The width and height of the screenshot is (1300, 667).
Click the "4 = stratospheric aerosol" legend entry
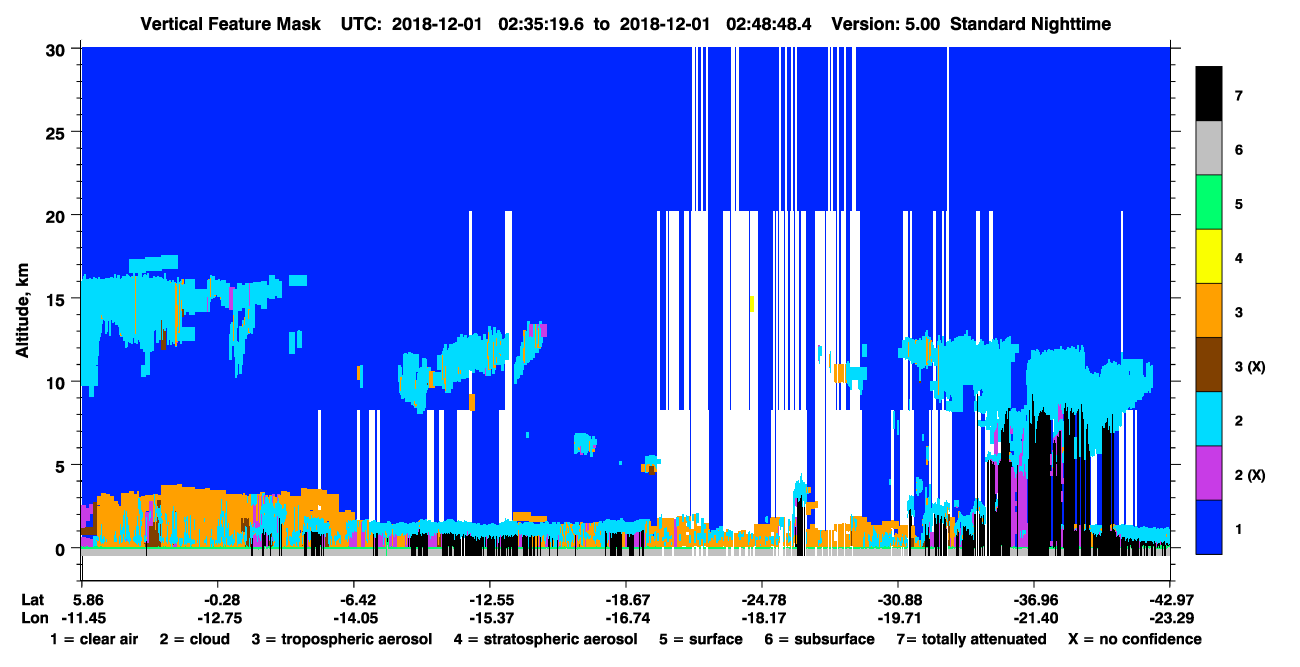545,639
